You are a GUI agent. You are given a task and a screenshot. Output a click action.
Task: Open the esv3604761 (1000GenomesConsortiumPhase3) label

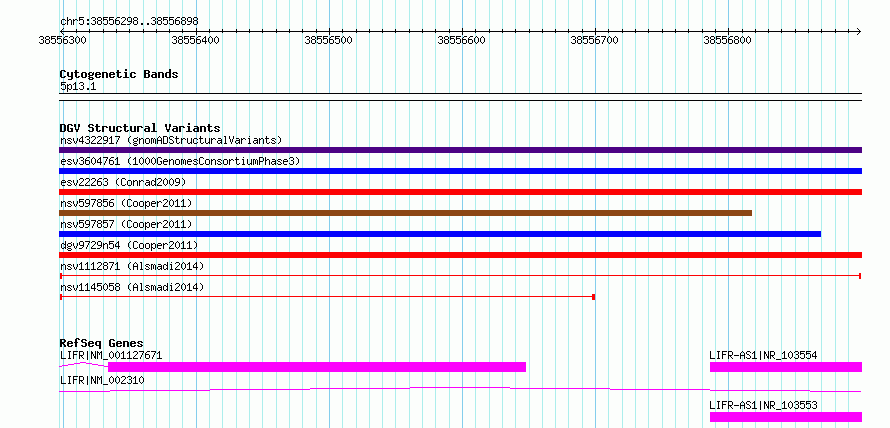[180, 161]
